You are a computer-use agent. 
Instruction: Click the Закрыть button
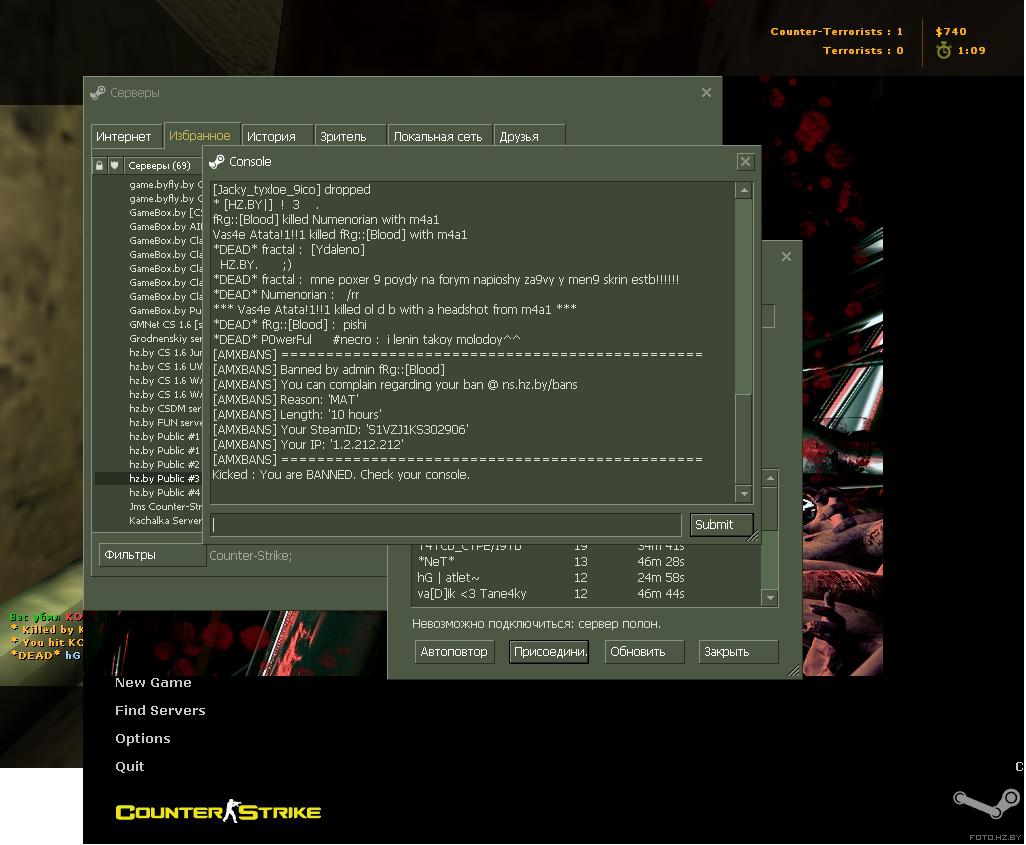click(738, 652)
